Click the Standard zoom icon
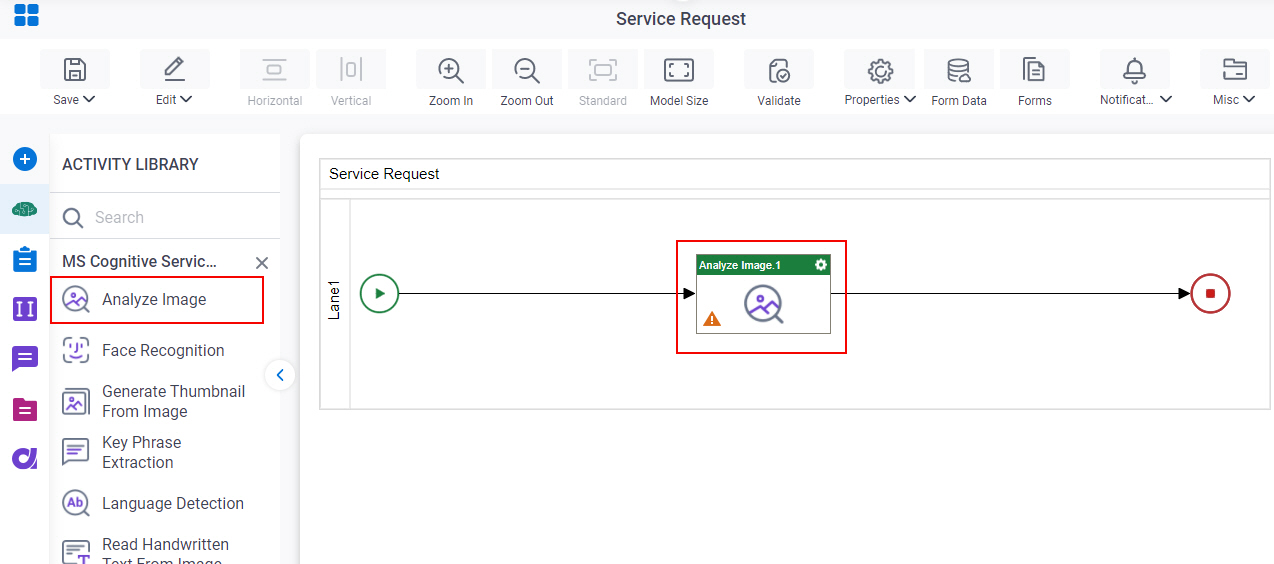 [x=603, y=69]
